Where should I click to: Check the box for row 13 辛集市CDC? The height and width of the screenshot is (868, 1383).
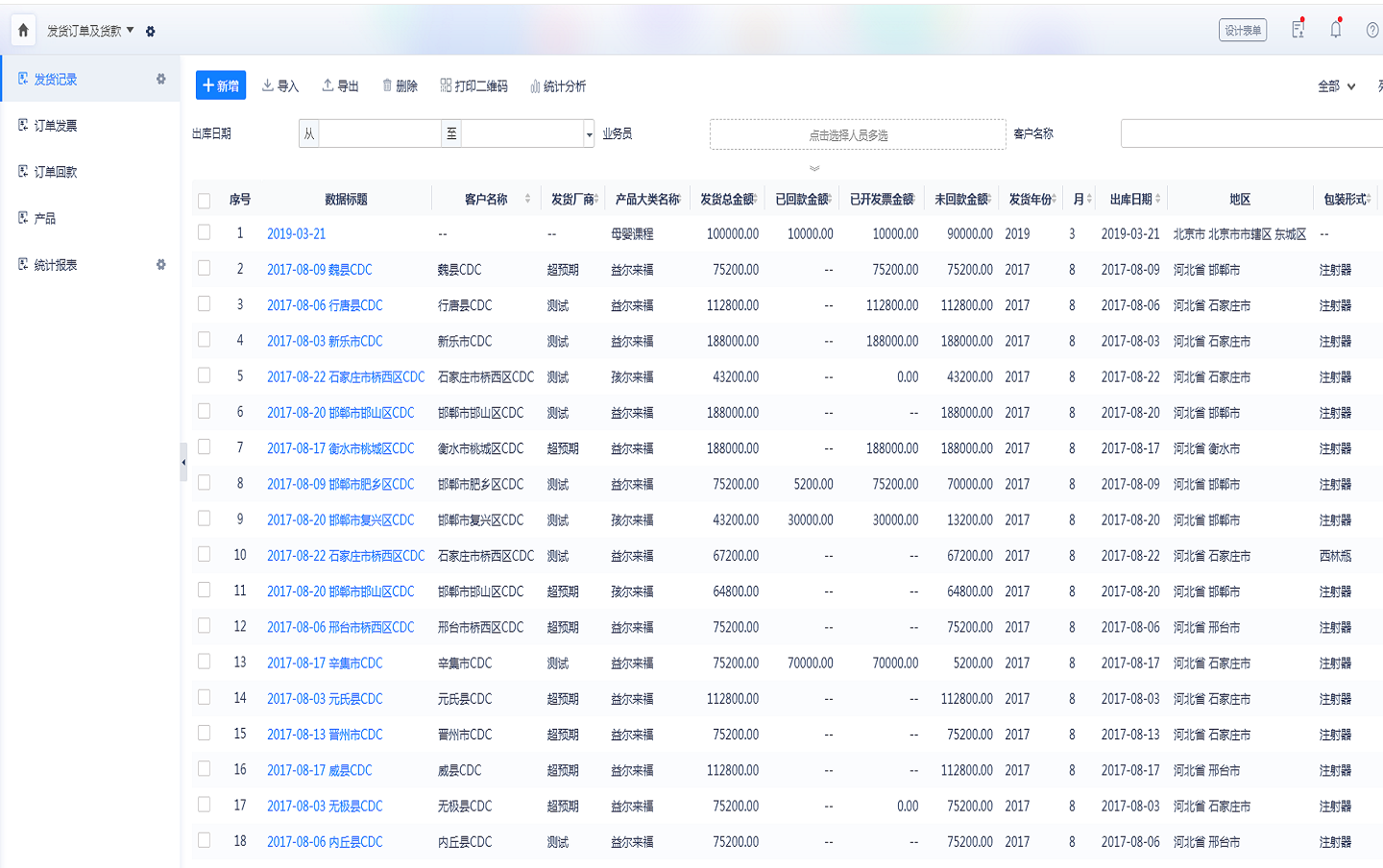click(x=204, y=662)
